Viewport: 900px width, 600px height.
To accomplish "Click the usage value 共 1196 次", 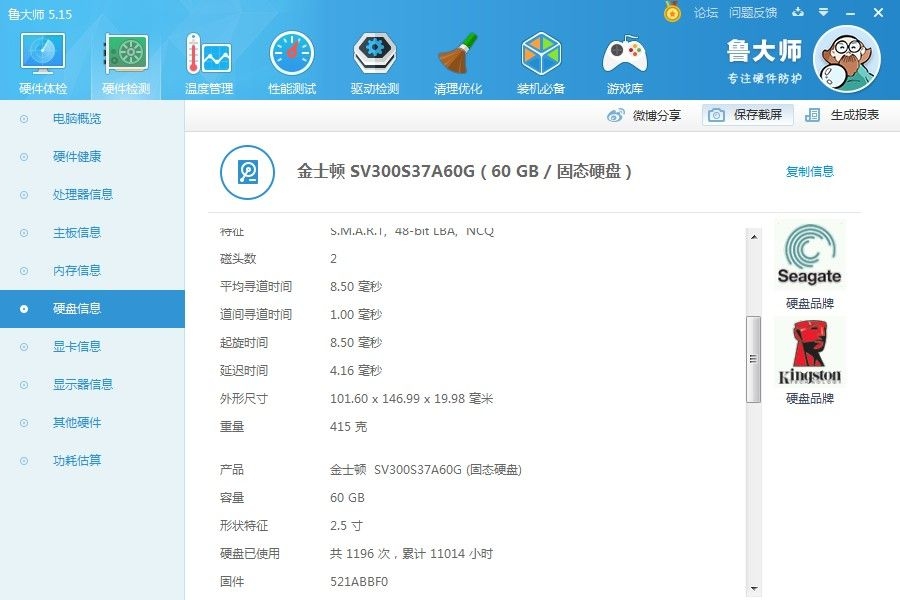I will [412, 553].
